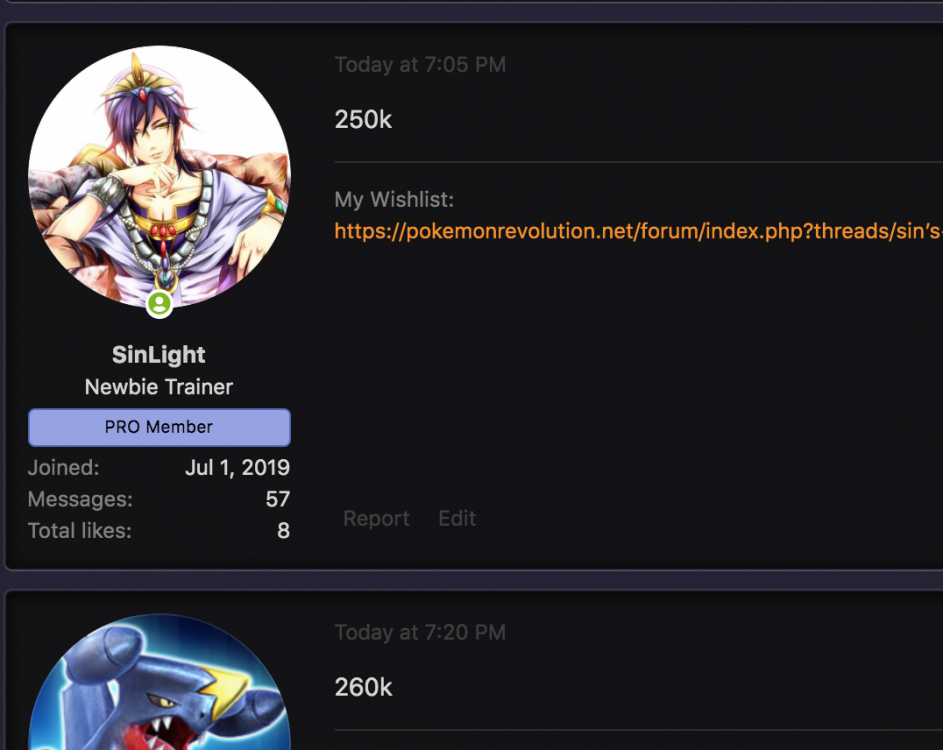Open the "Today at 7:05 PM" timestamp
The height and width of the screenshot is (750, 943).
420,65
